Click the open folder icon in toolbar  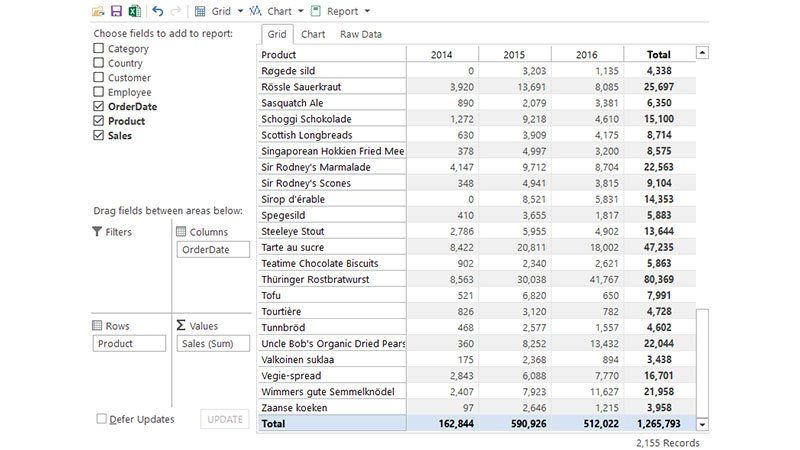pyautogui.click(x=98, y=11)
